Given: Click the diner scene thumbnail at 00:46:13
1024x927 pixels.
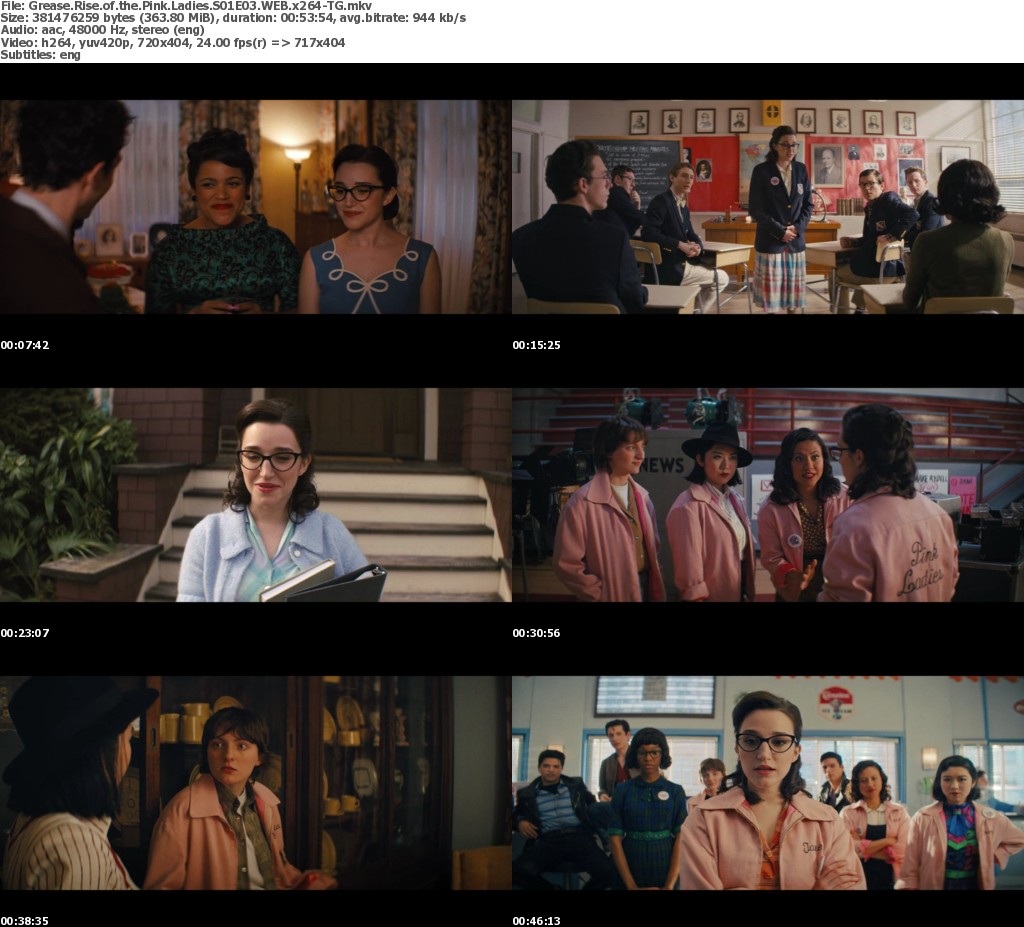Looking at the screenshot, I should 768,783.
